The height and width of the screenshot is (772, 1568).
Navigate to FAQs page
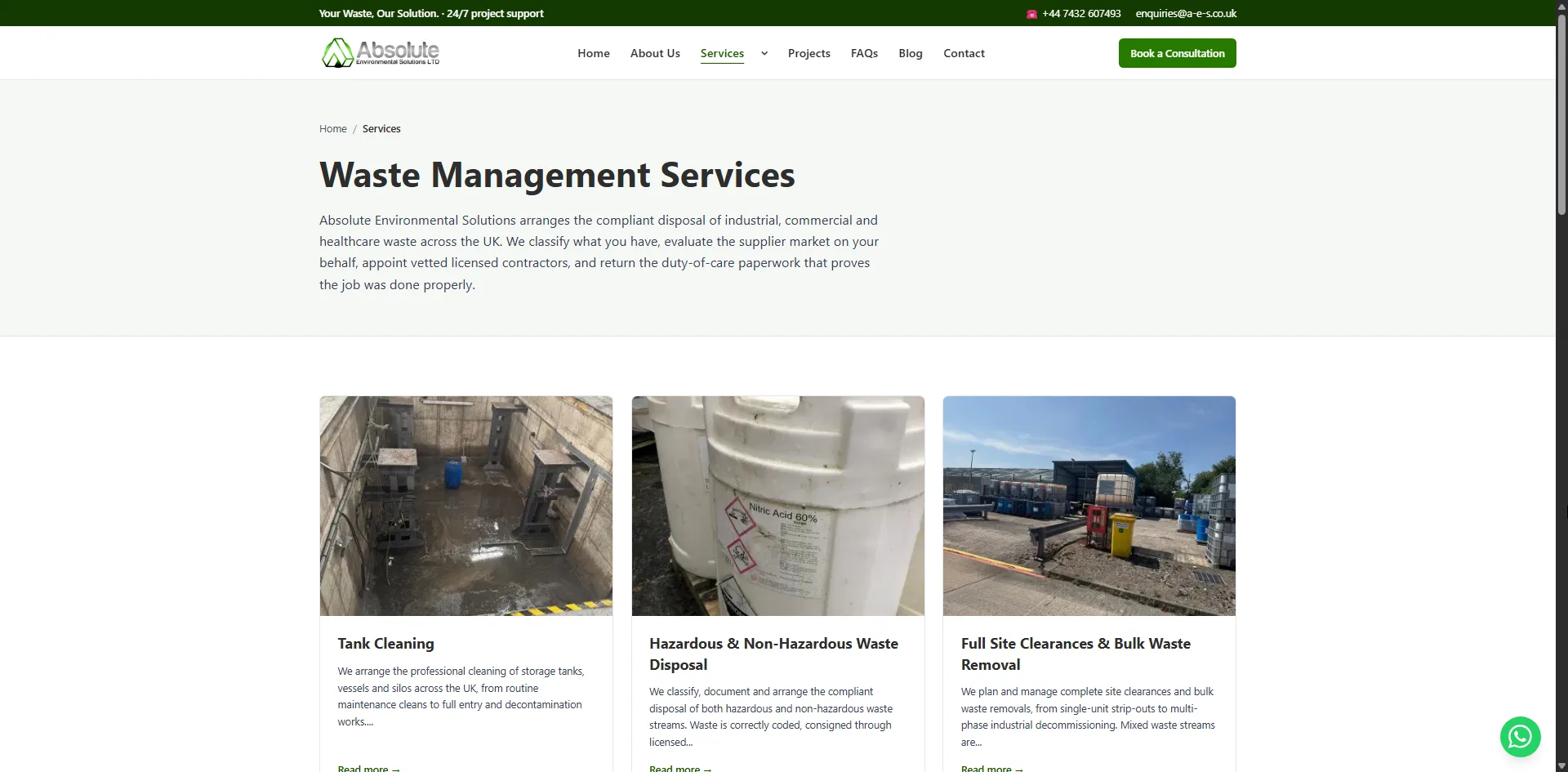864,53
